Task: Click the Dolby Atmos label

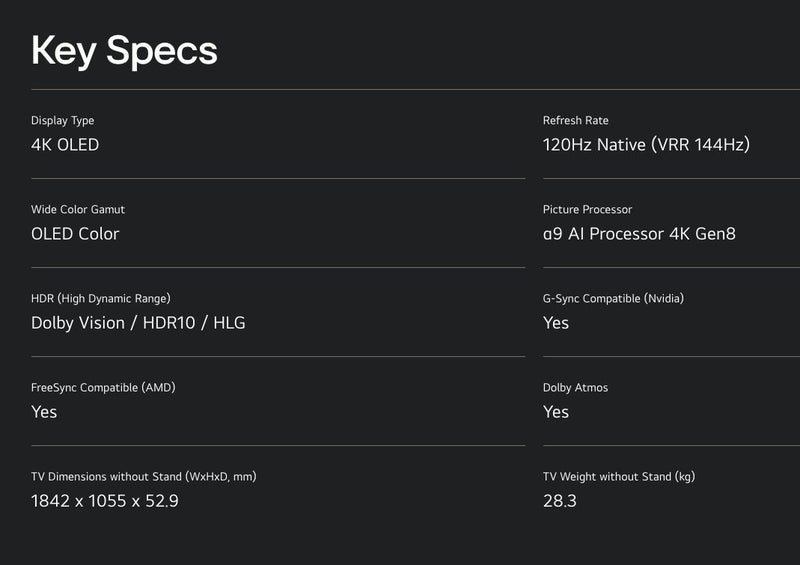Action: pos(575,388)
